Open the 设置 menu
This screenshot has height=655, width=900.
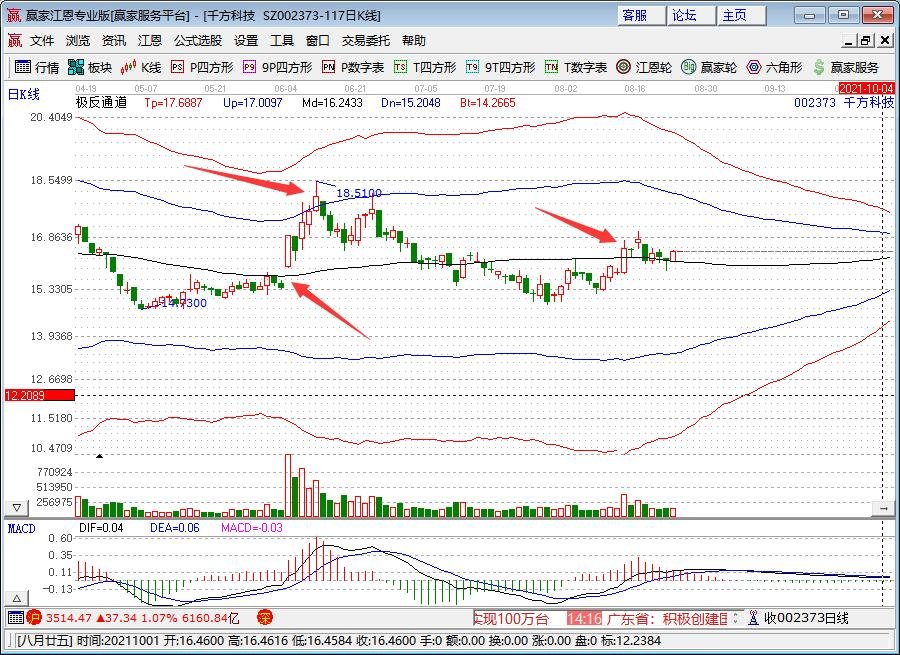click(246, 41)
